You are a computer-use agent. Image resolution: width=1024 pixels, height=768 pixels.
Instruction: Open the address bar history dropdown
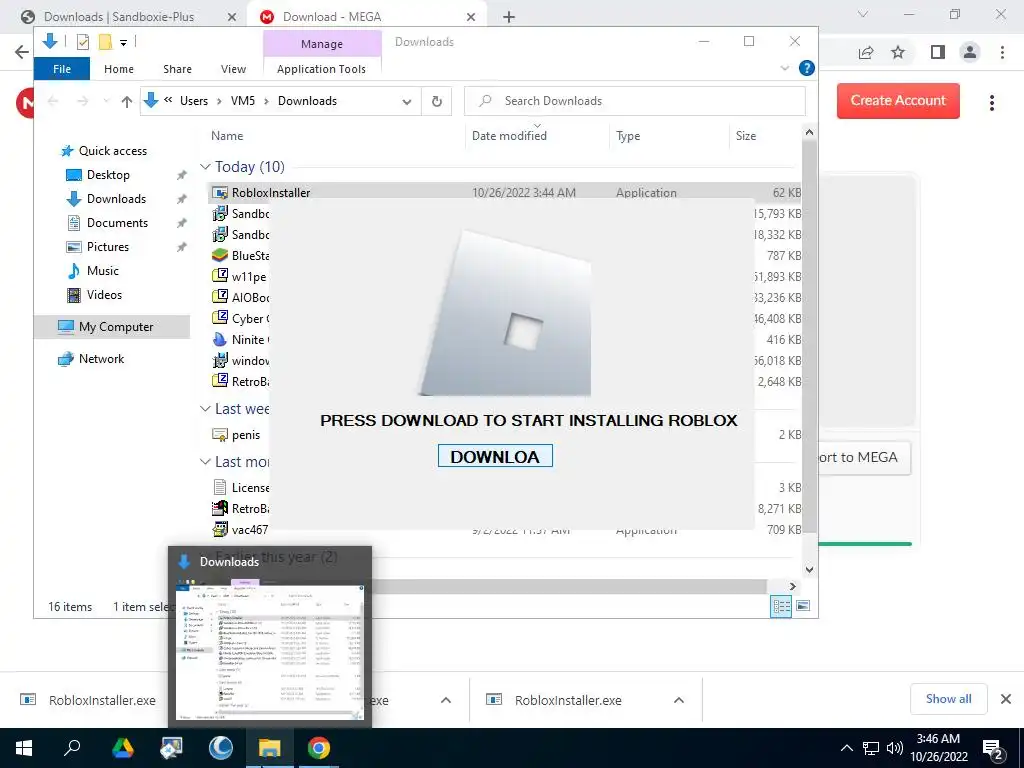tap(407, 101)
